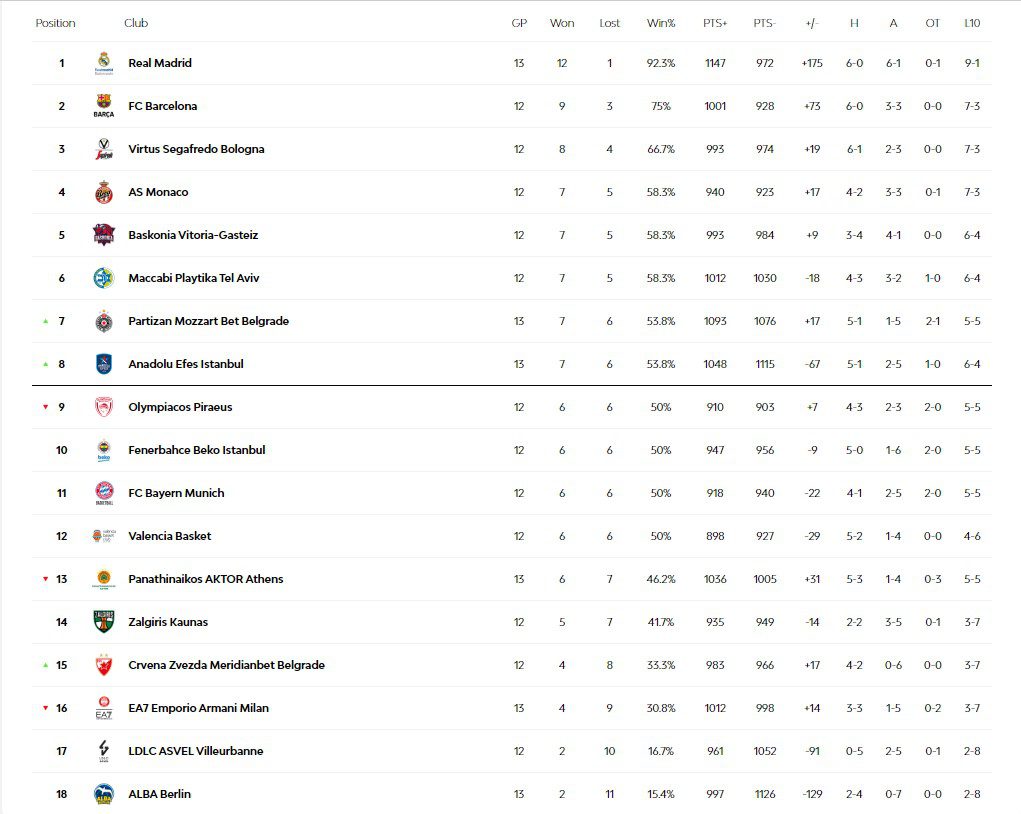Screen dimensions: 1021x814
Task: Open the Partizan Mozzart Bet Belgrade link
Action: pos(208,321)
